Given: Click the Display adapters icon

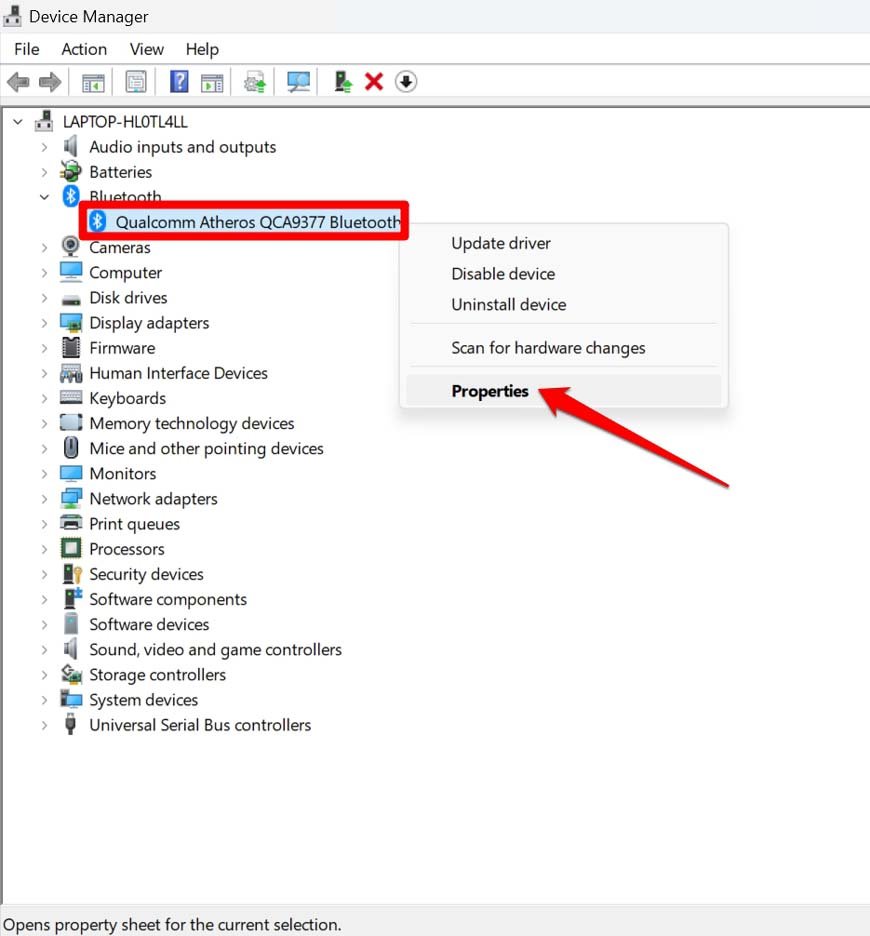Looking at the screenshot, I should [x=71, y=322].
